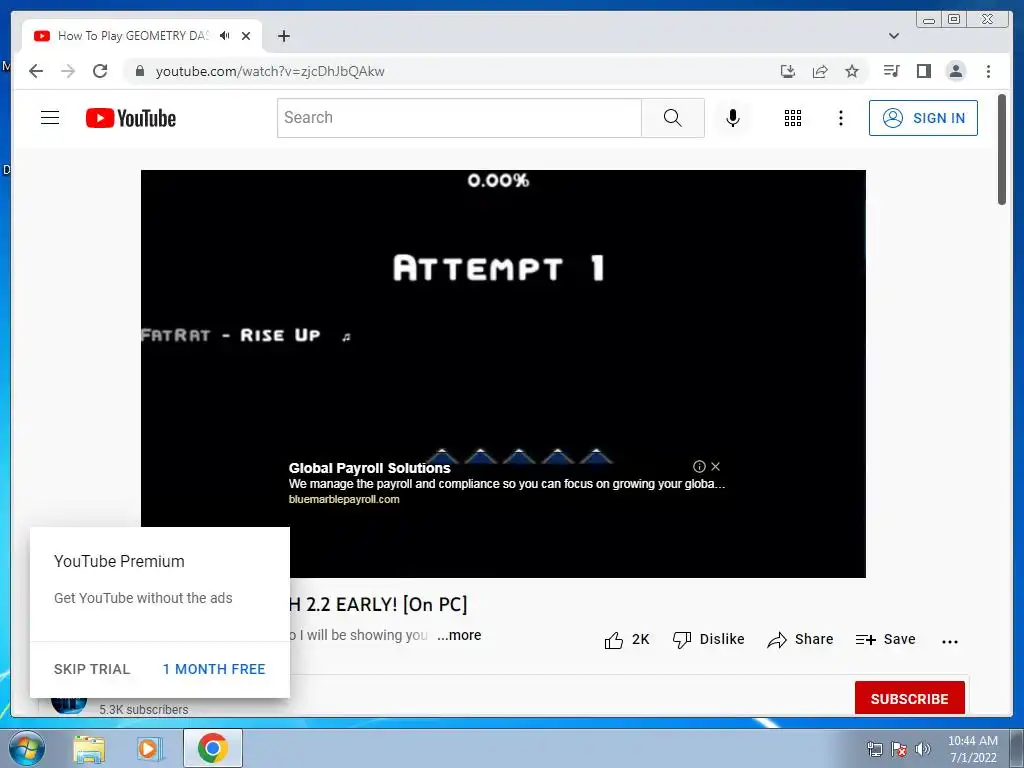Click the Action Center flag icon
The image size is (1024, 768).
[899, 748]
